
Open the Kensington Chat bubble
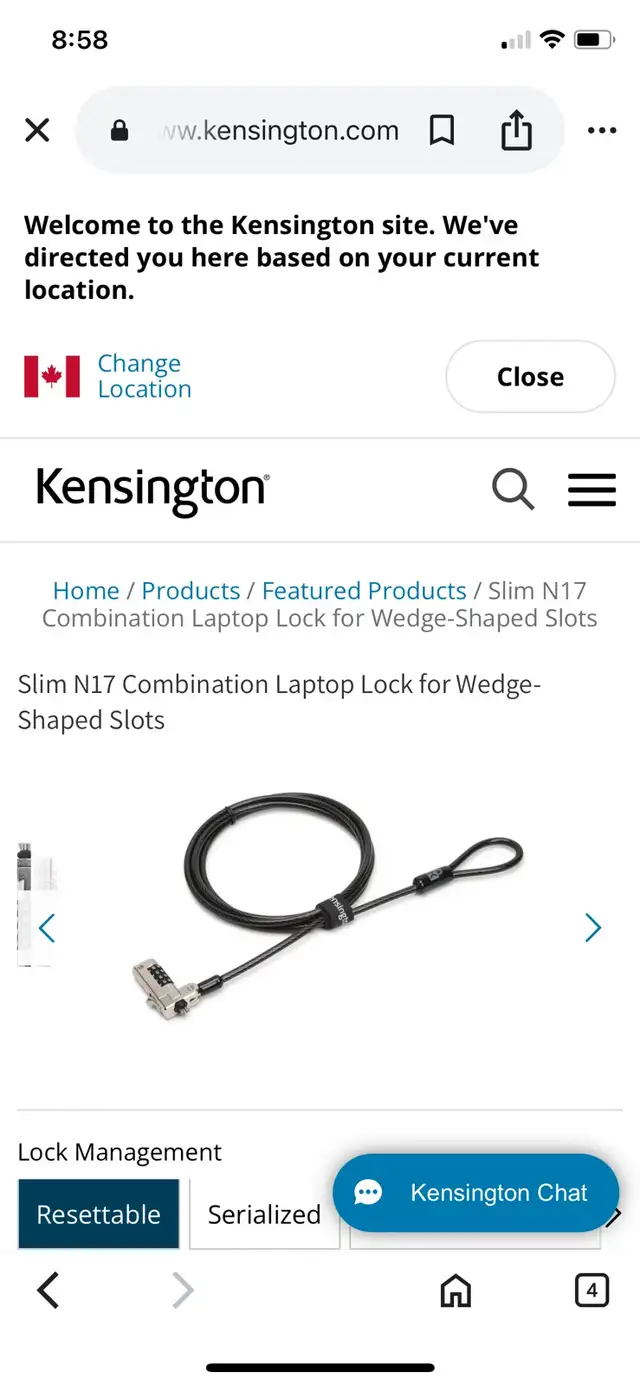coord(476,1193)
